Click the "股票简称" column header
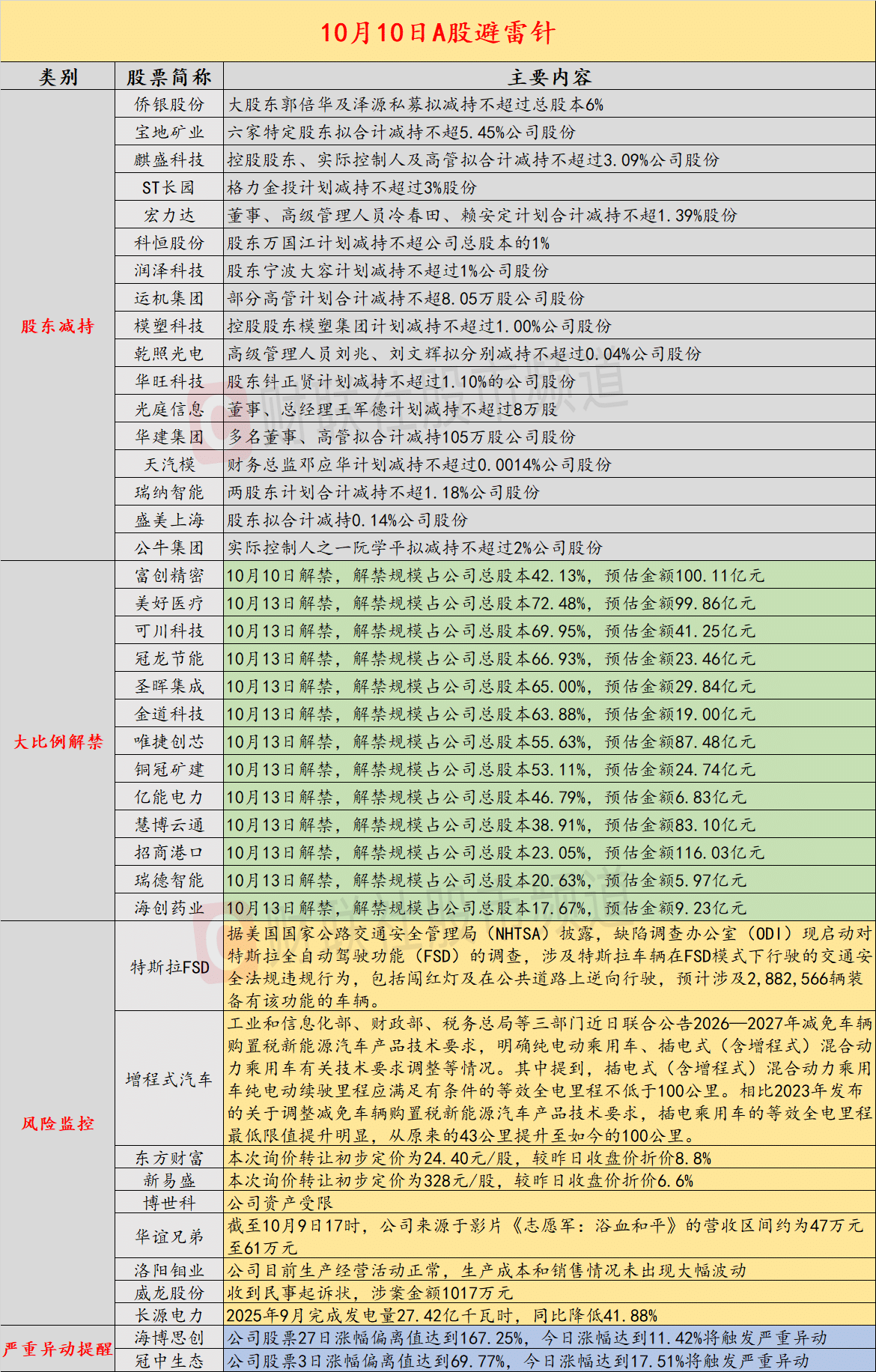Viewport: 876px width, 1372px height. tap(169, 77)
